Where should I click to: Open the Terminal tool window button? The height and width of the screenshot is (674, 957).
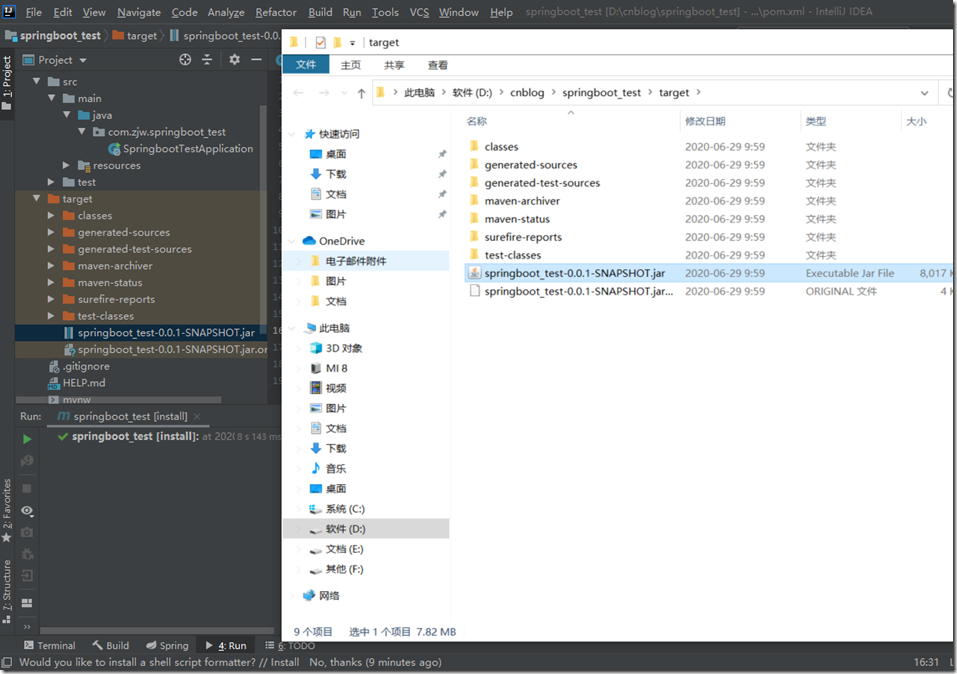click(49, 645)
